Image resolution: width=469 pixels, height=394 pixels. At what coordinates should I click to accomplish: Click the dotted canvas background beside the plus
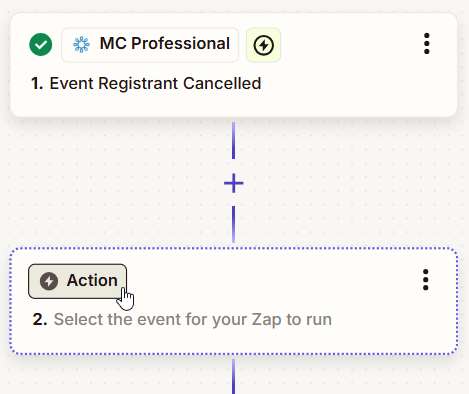(x=333, y=183)
